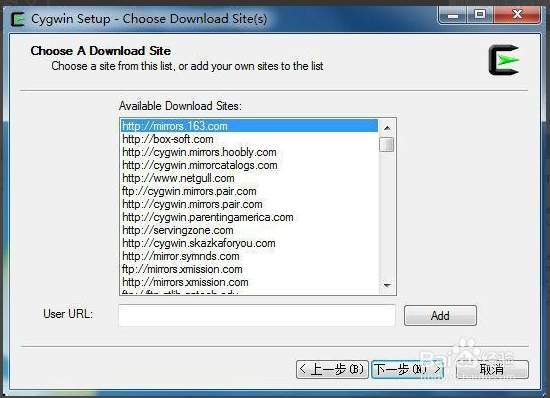Choose the http://mirror.symnds.com site
This screenshot has width=550, height=398.
tap(249, 256)
